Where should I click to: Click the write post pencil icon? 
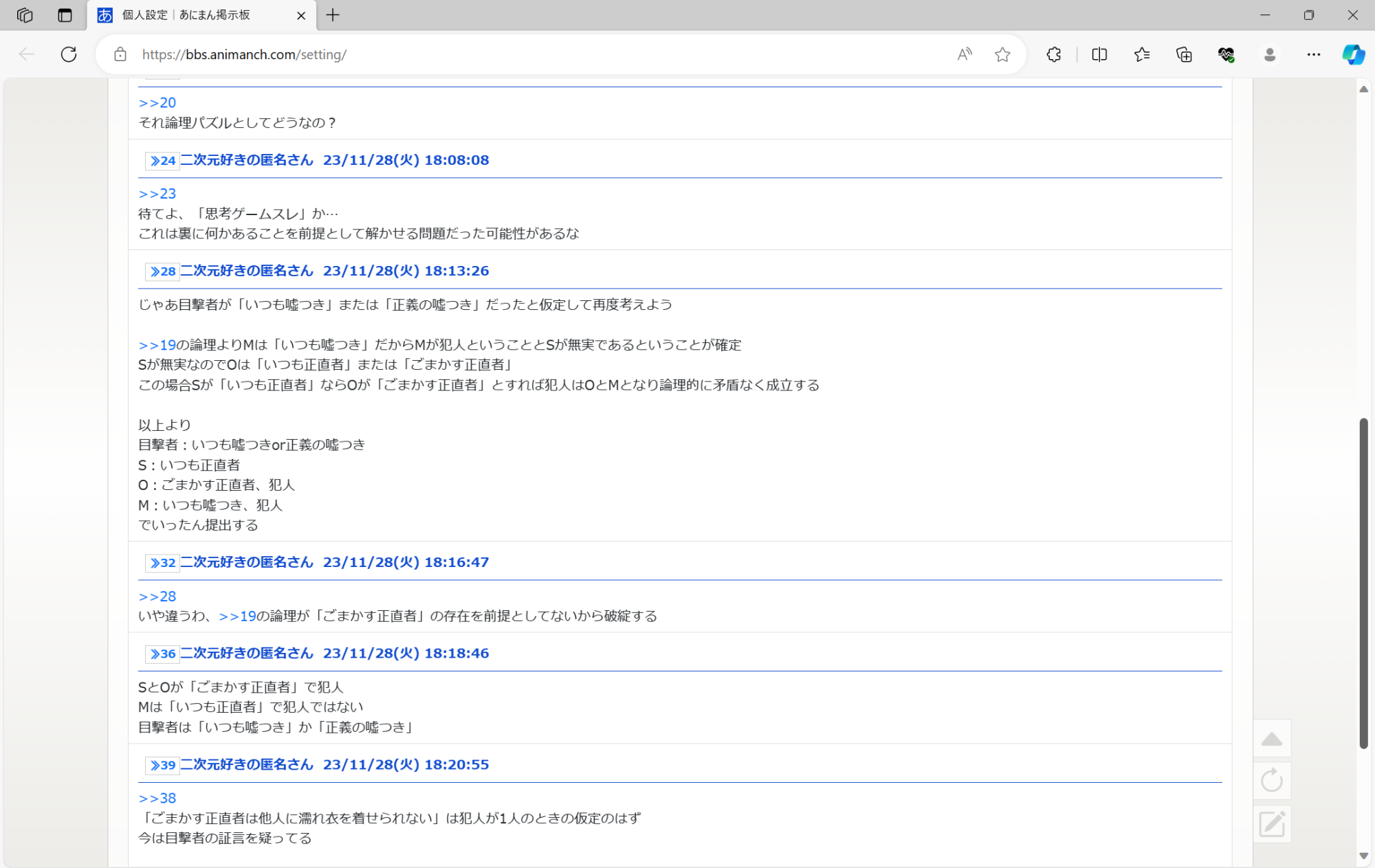pyautogui.click(x=1272, y=823)
